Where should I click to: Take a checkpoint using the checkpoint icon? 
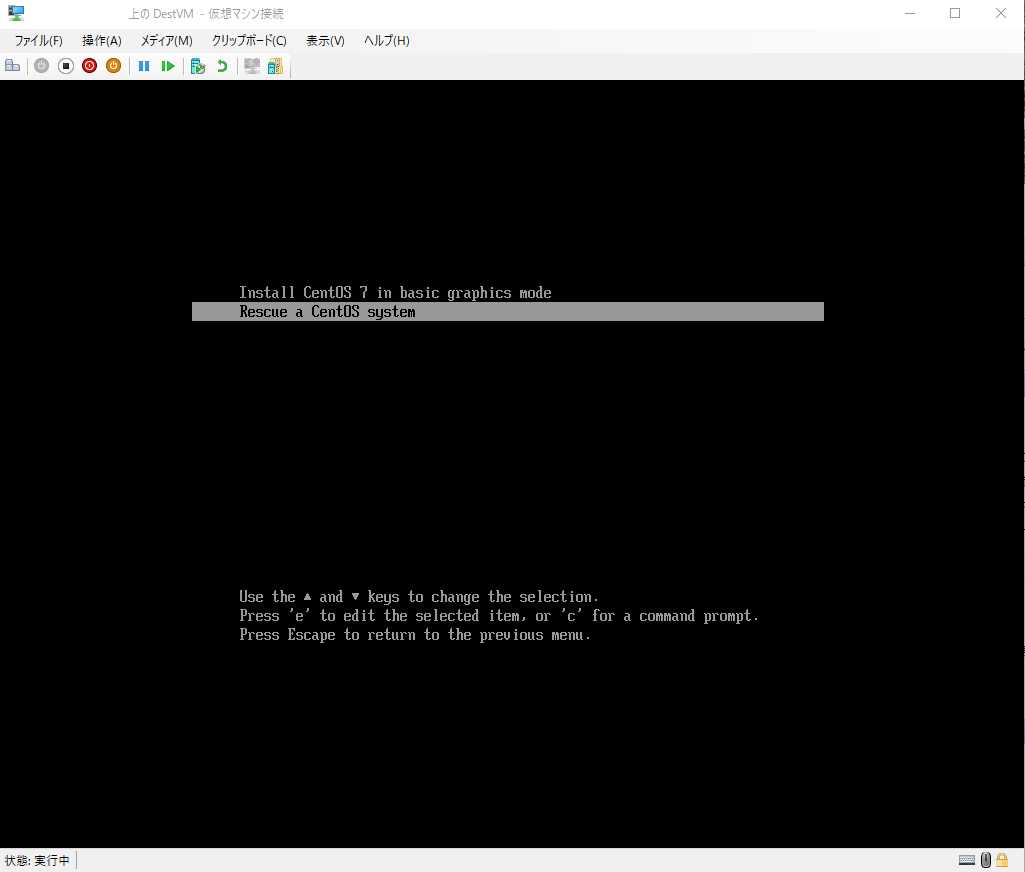click(x=197, y=65)
